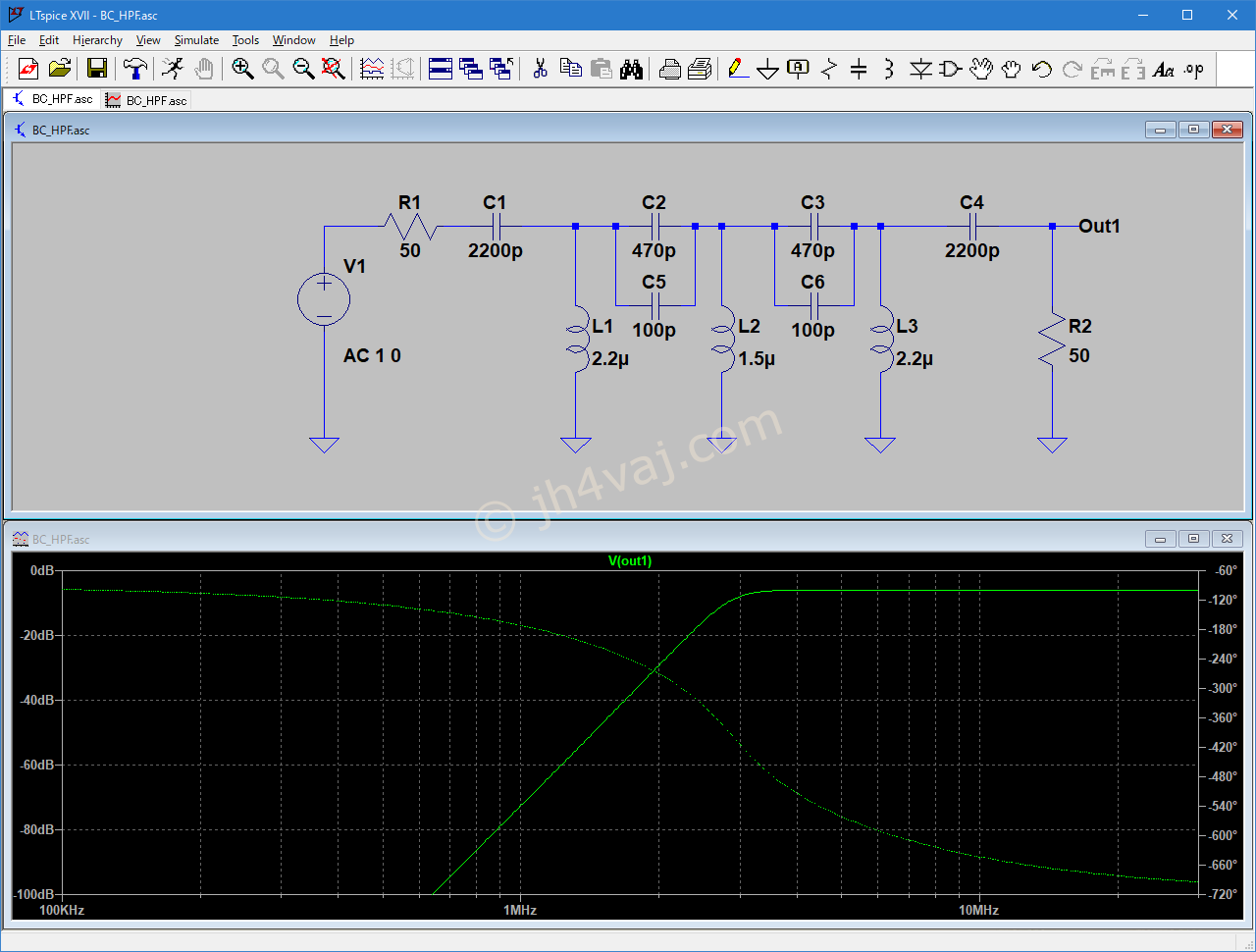
Task: Click the Save floppy disk icon
Action: pos(96,69)
